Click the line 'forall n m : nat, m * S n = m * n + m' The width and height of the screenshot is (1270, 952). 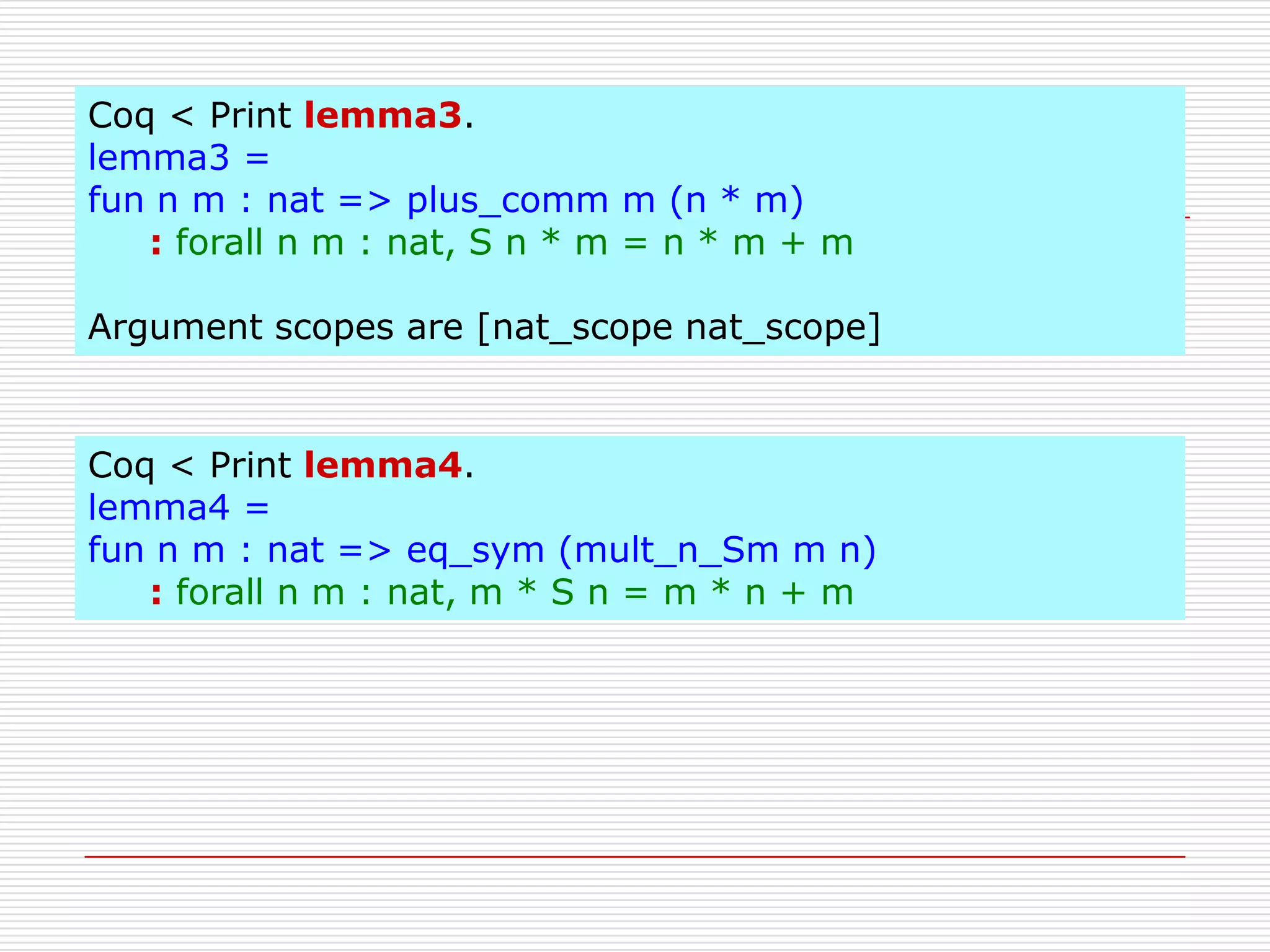[515, 593]
